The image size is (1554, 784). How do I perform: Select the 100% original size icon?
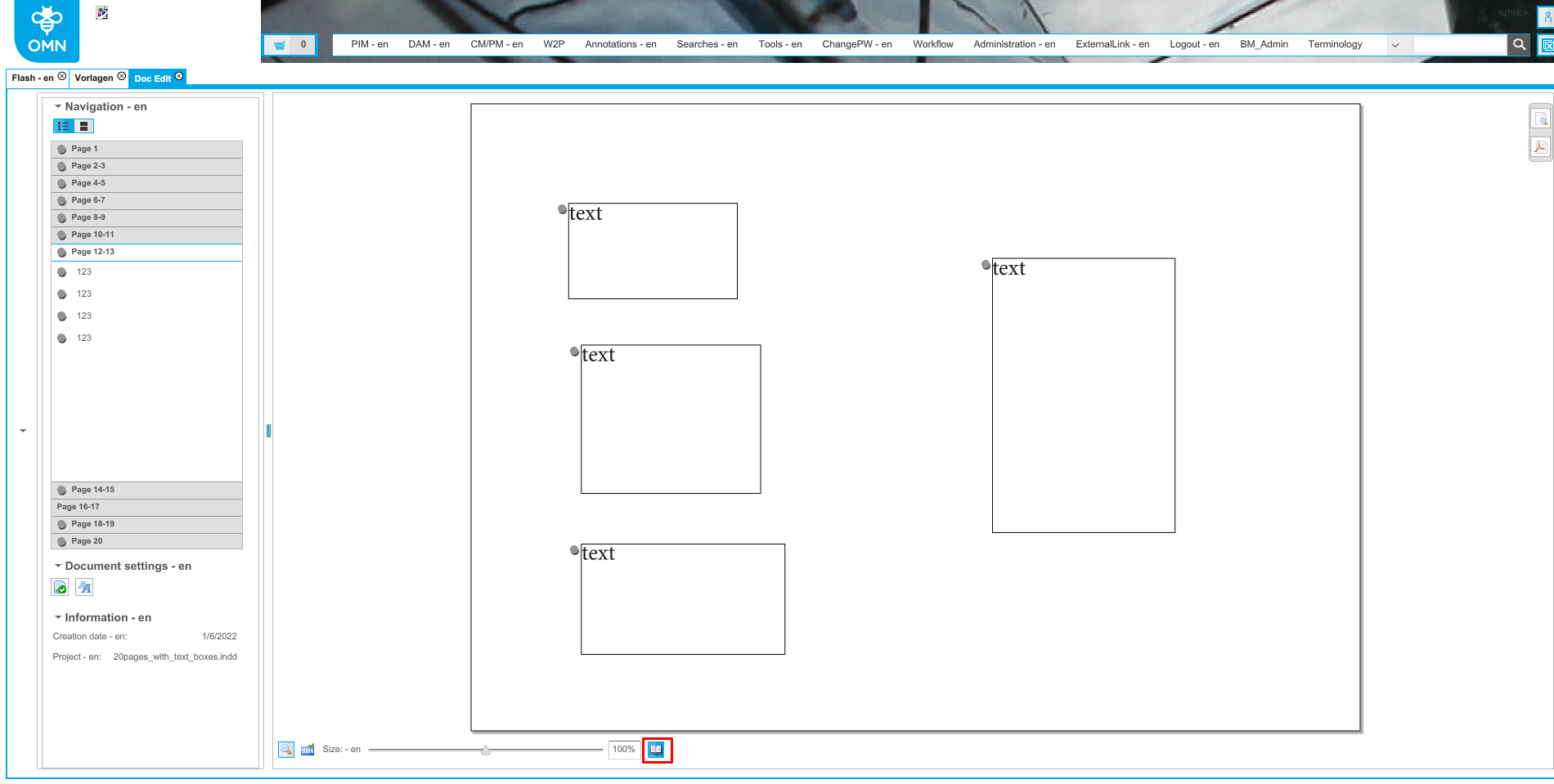pos(307,749)
